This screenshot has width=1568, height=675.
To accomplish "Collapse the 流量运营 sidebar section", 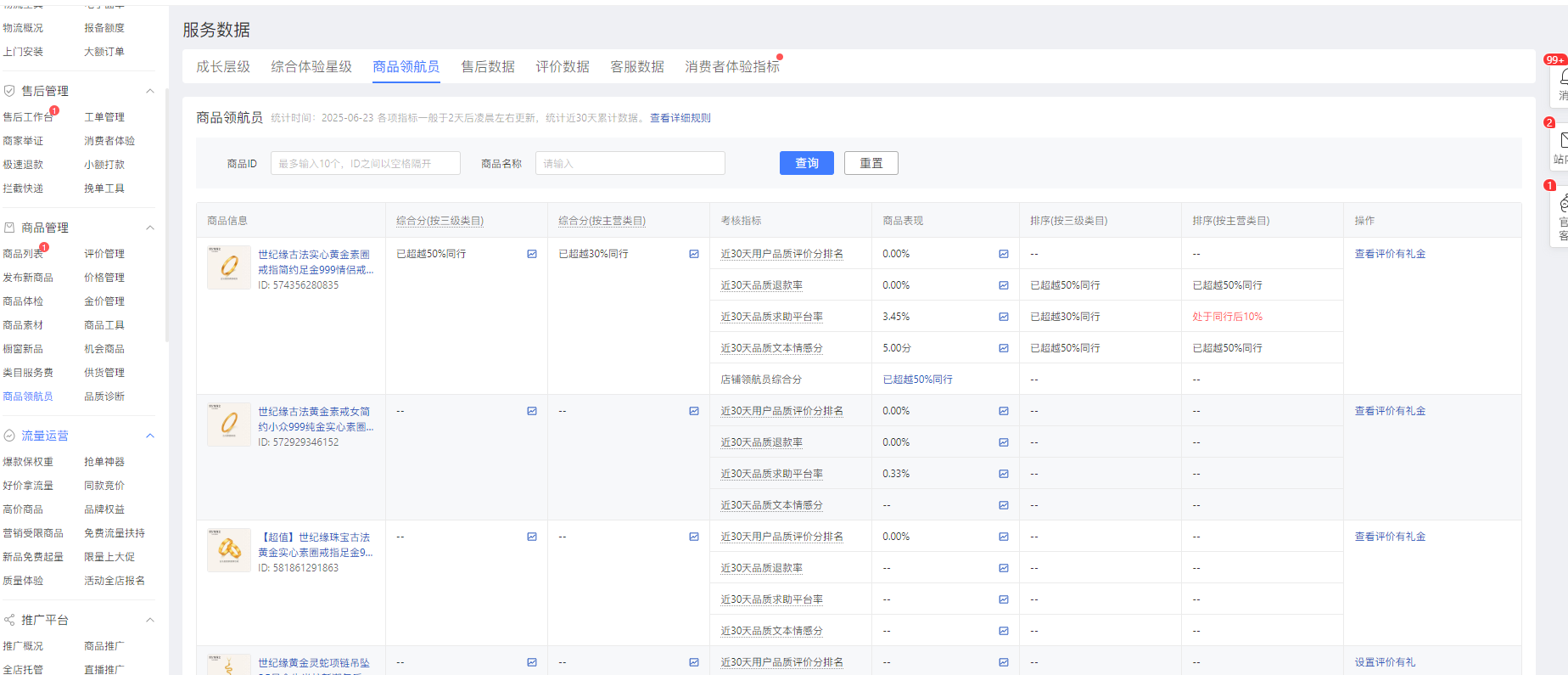I will coord(150,436).
